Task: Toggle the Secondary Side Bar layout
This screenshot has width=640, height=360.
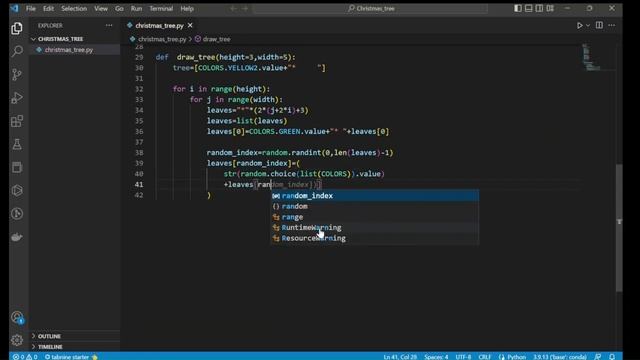Action: coord(539,8)
